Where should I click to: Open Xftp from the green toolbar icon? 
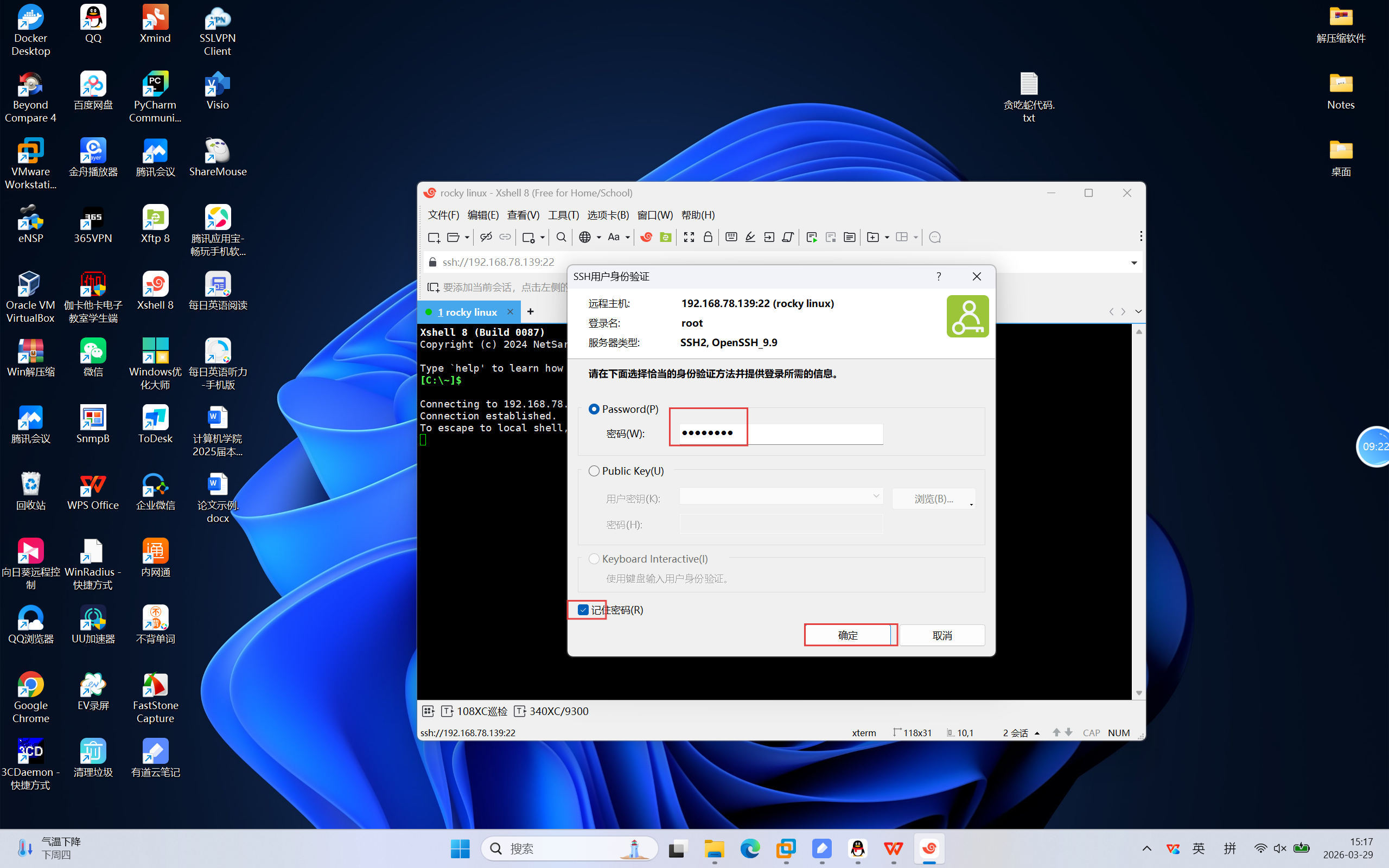(665, 237)
